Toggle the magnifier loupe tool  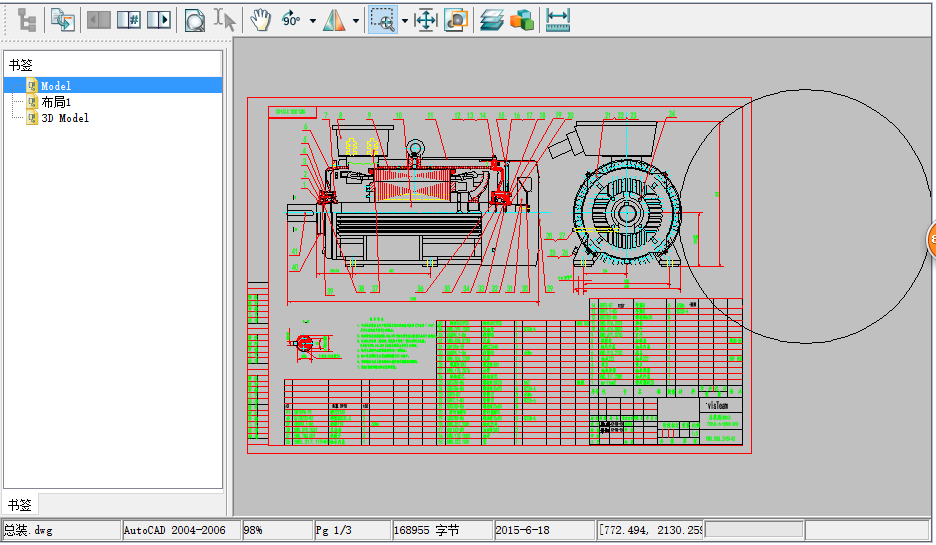tap(195, 20)
